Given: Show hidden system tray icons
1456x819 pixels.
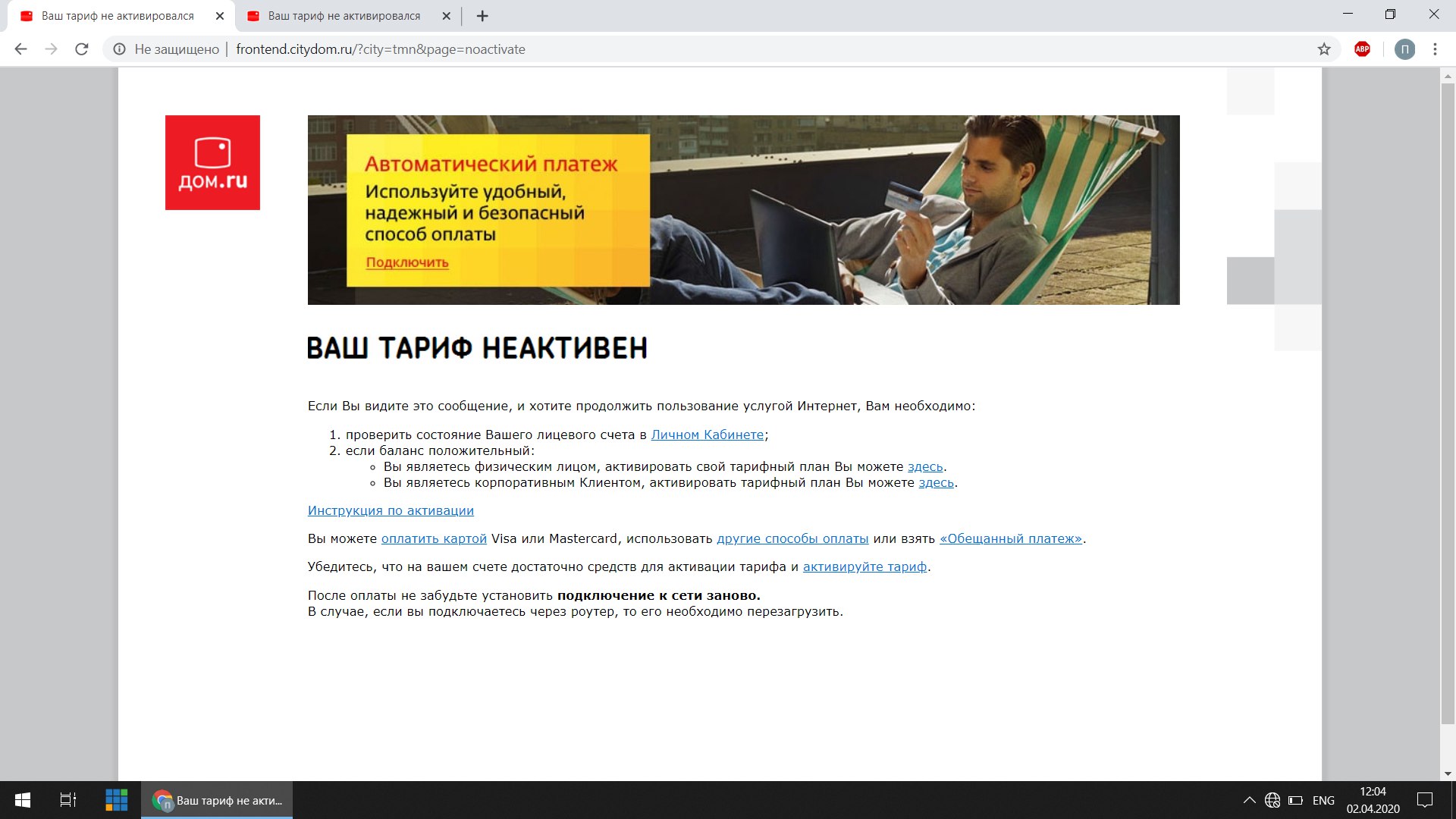Looking at the screenshot, I should (1250, 800).
